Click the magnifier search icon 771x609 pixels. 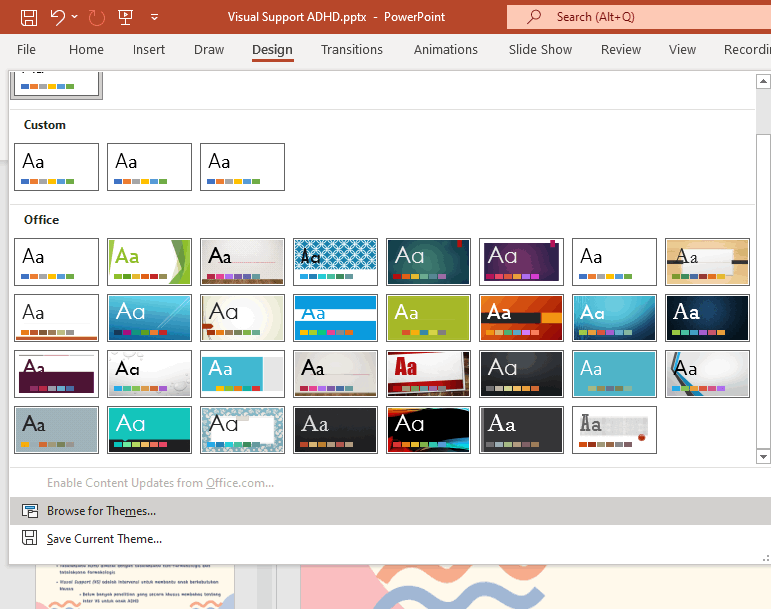click(x=534, y=17)
